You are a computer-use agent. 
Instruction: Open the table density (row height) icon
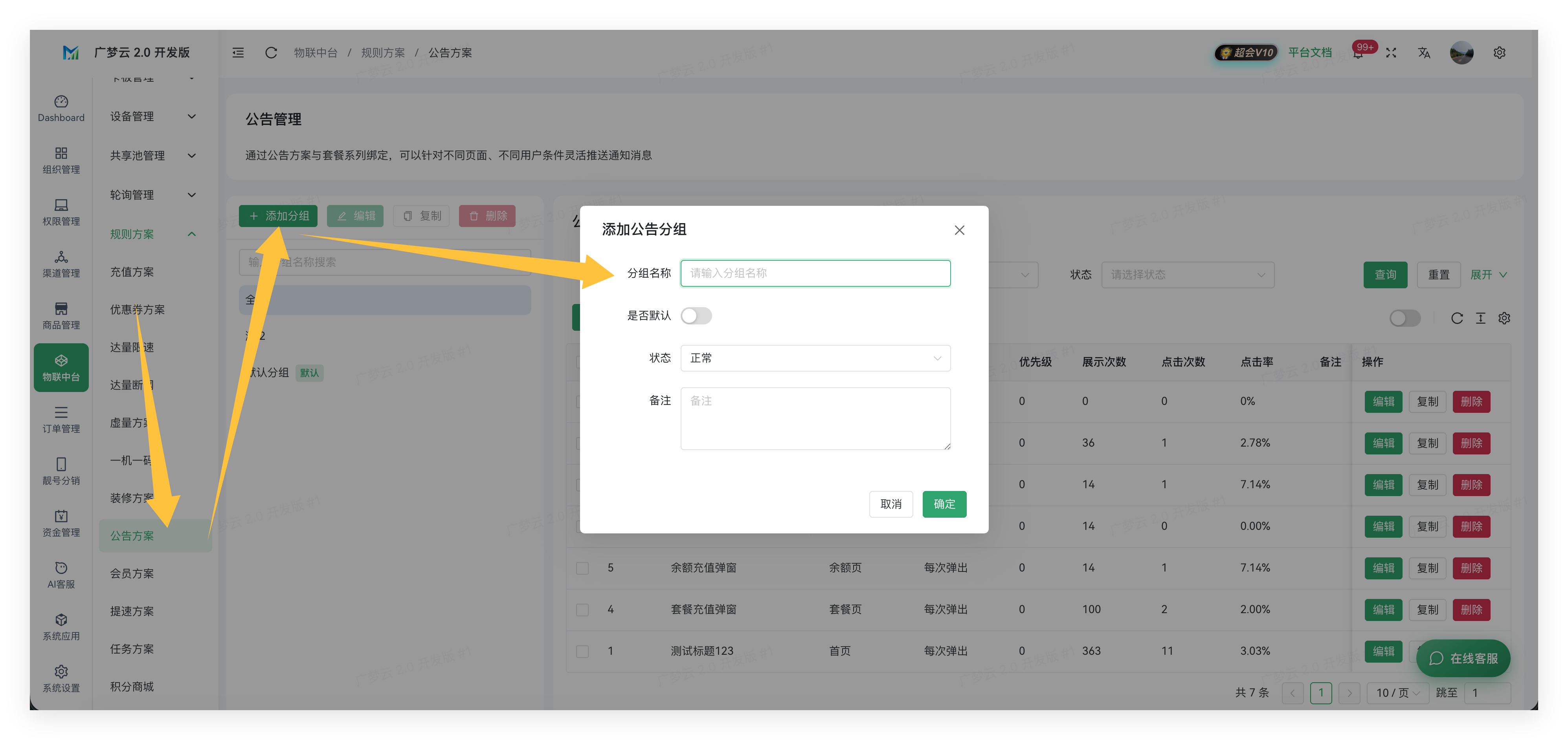(x=1480, y=318)
